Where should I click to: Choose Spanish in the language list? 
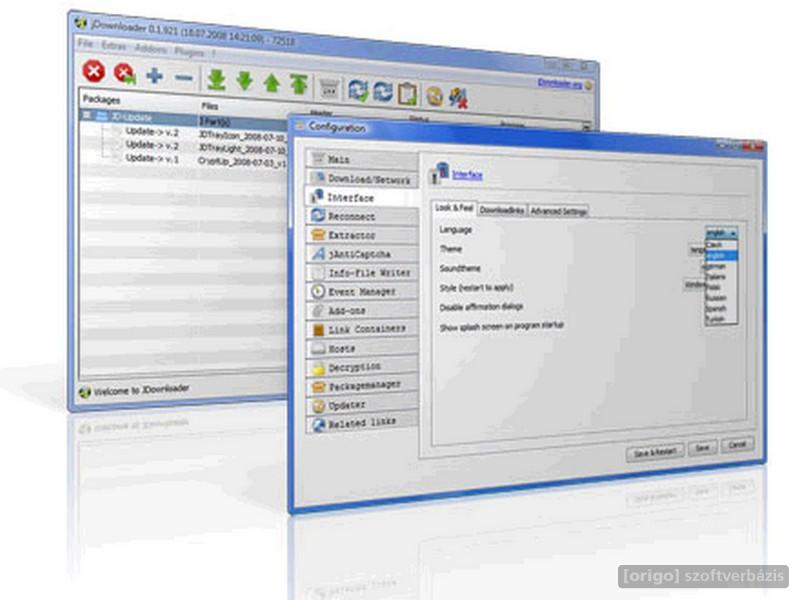tap(721, 308)
